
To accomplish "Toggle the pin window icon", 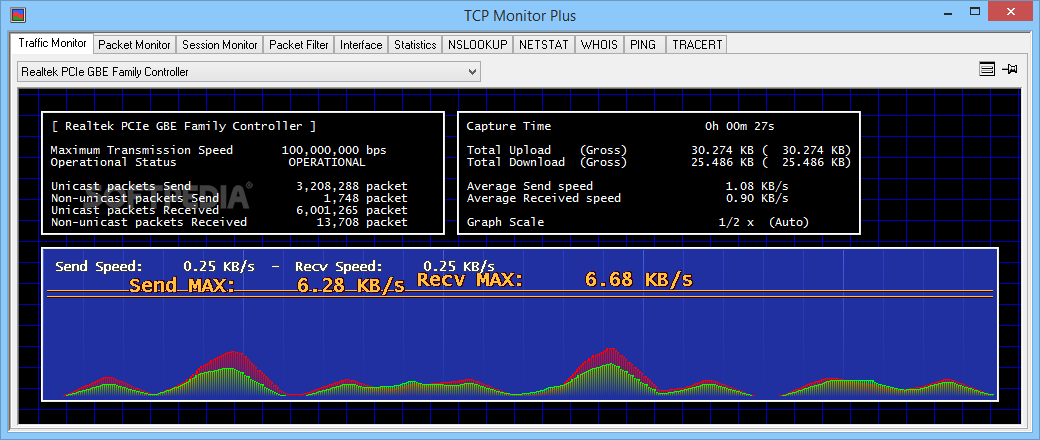I will [1010, 69].
